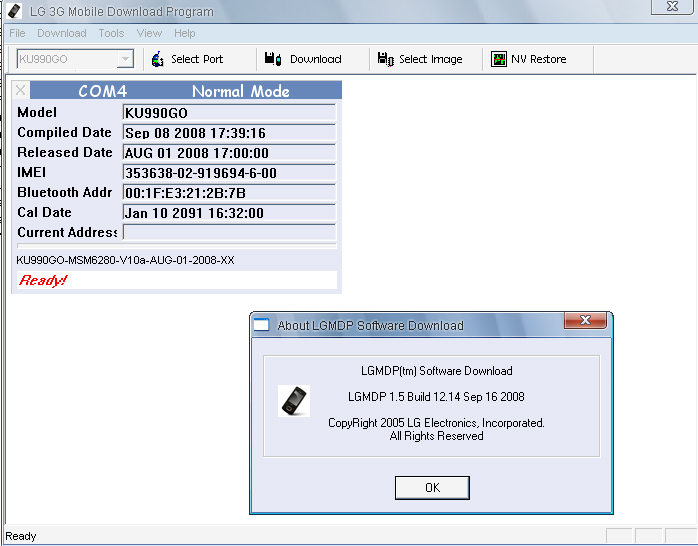
Task: Click the Normal Mode header label
Action: 240,91
